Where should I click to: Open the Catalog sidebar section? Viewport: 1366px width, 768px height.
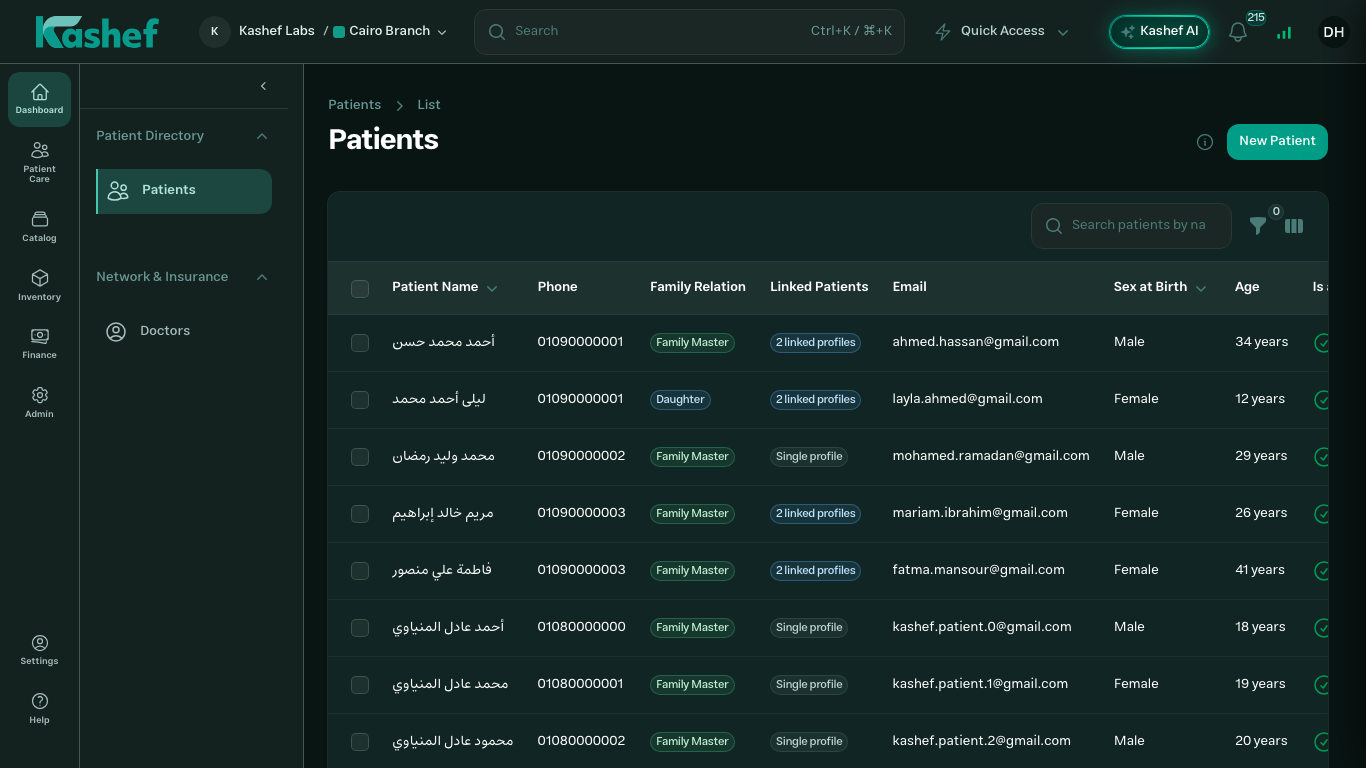coord(39,226)
